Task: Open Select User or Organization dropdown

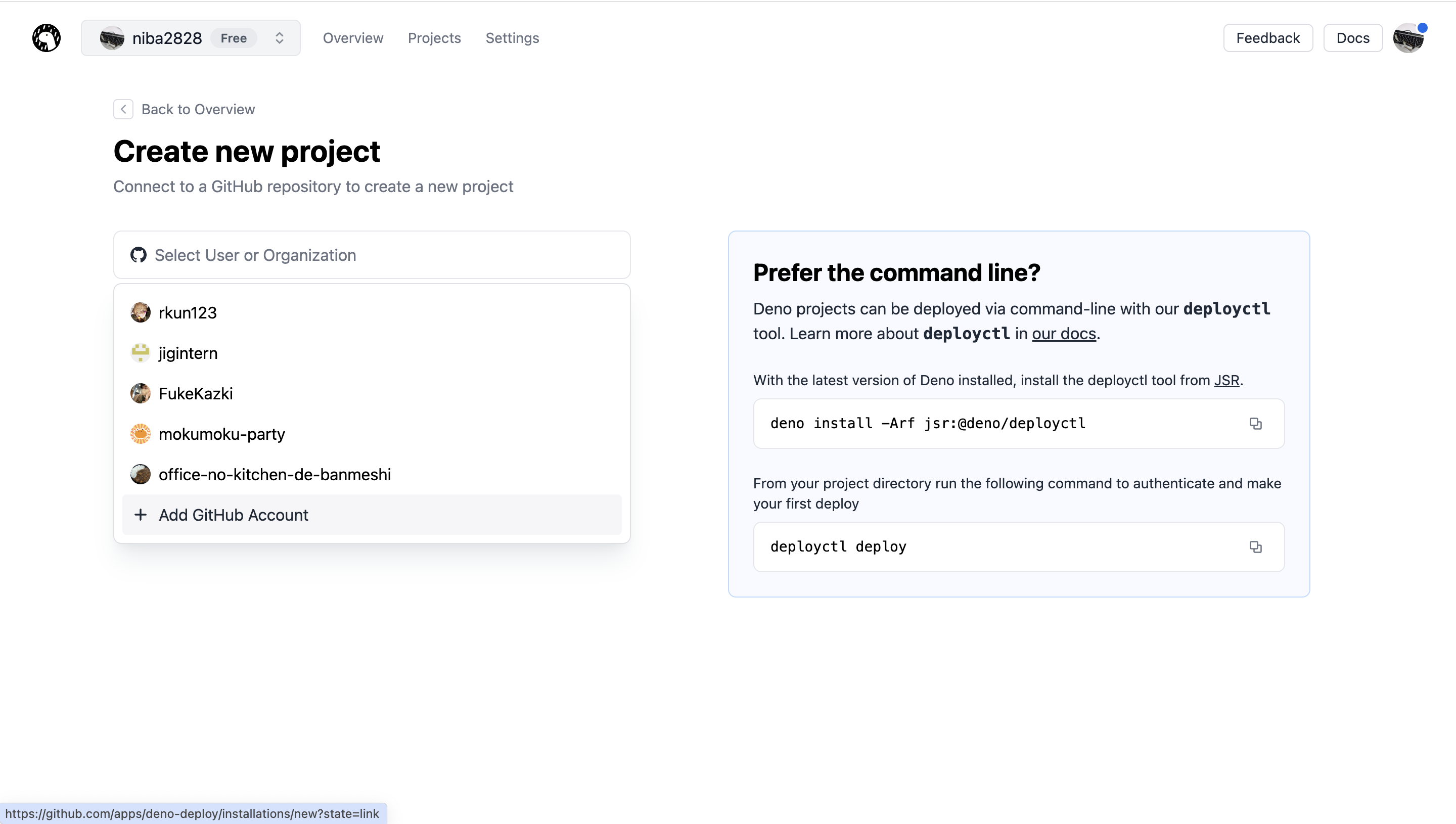Action: click(x=372, y=255)
